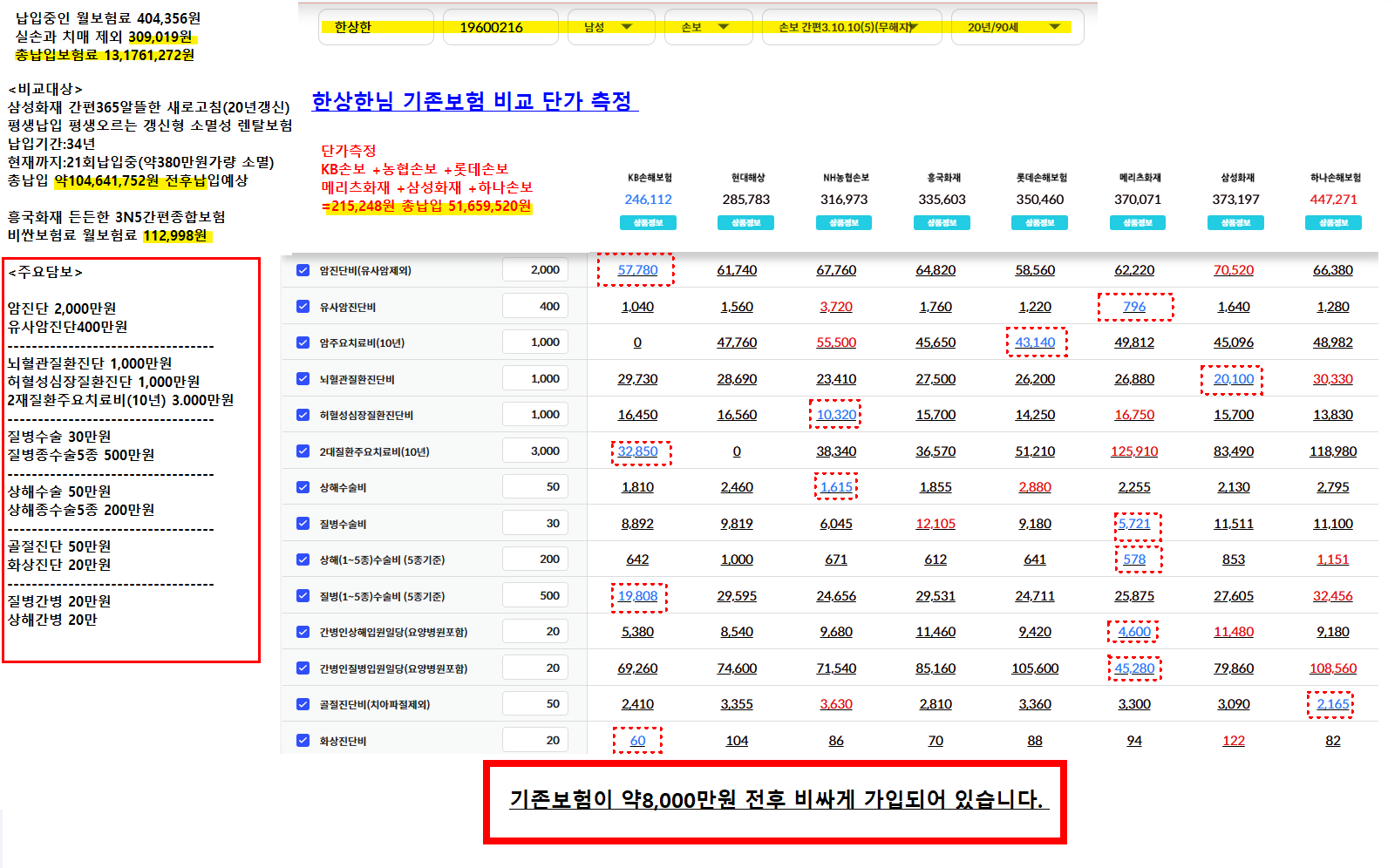Click the NH price 1,615 for 상해수술비
This screenshot has width=1388, height=868.
836,487
